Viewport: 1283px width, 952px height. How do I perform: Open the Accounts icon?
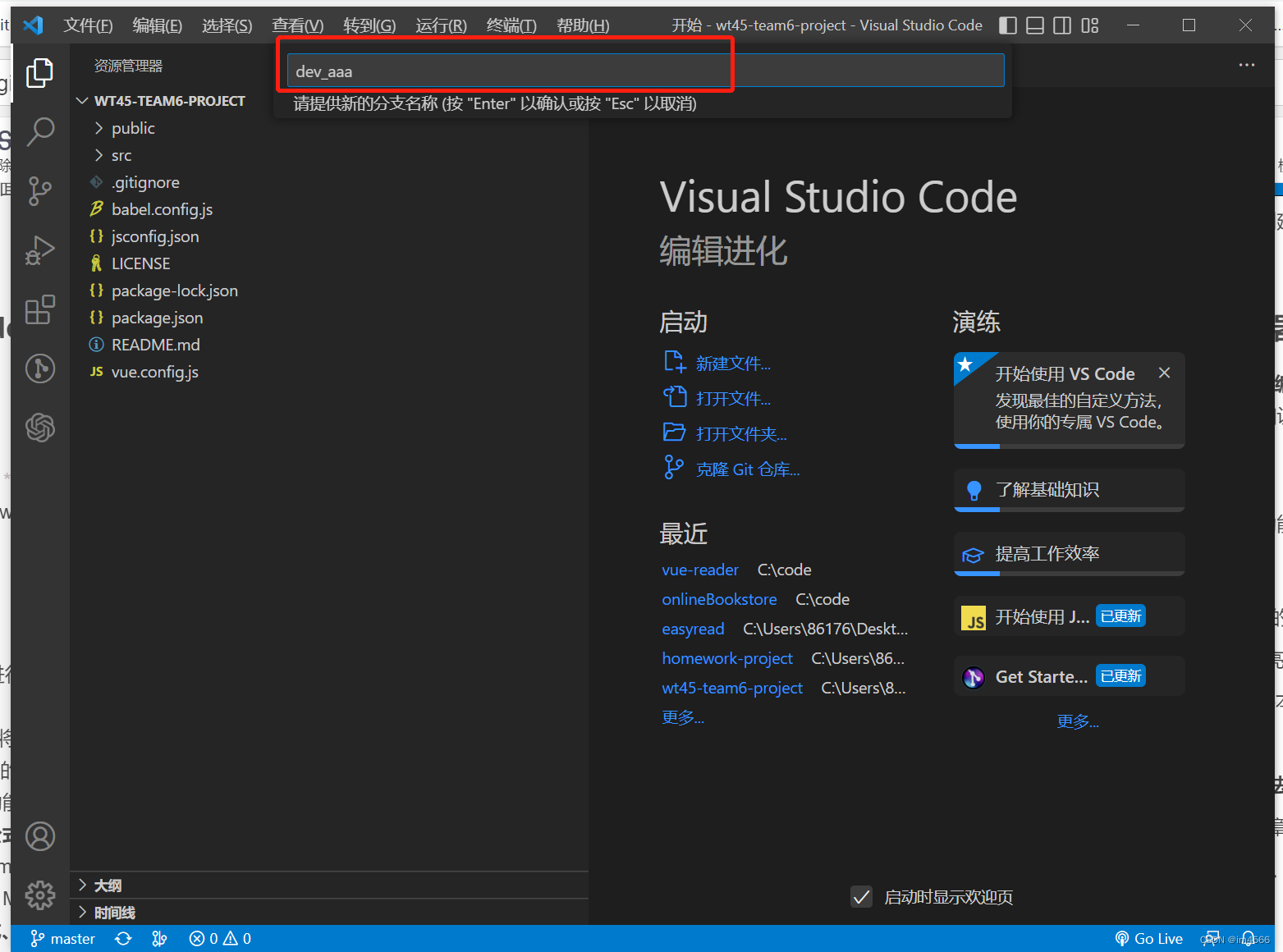click(39, 836)
